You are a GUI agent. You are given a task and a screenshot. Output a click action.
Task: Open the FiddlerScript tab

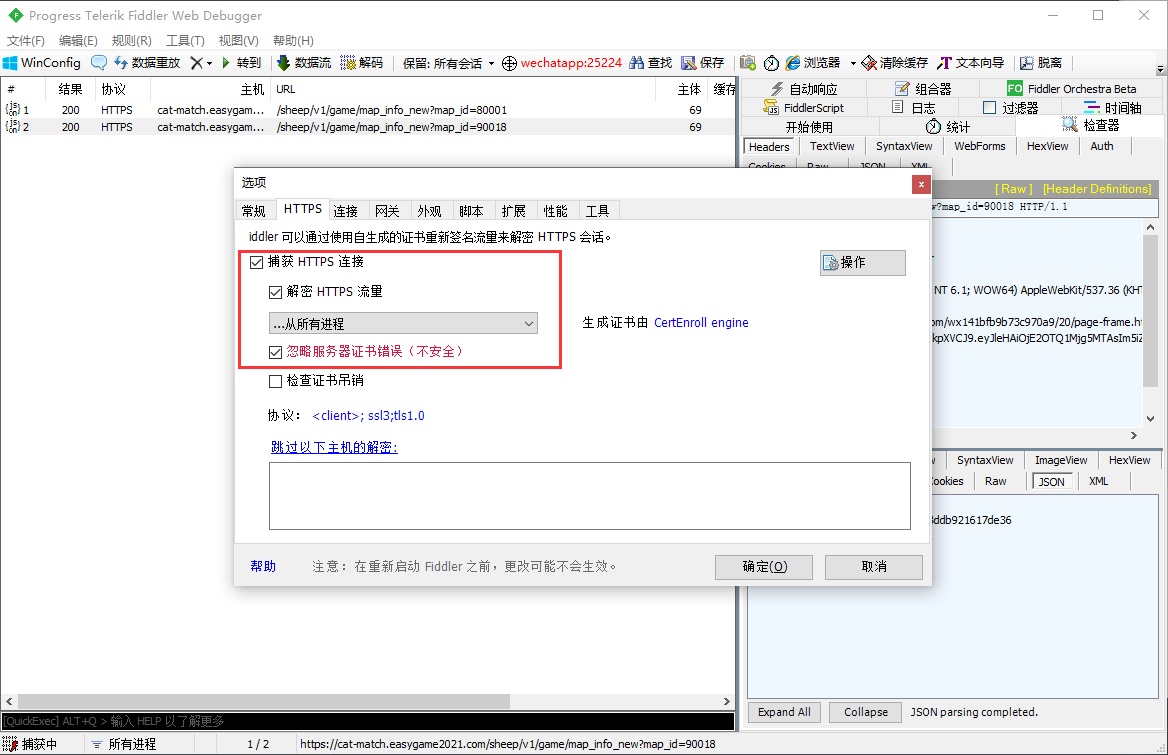tap(804, 108)
